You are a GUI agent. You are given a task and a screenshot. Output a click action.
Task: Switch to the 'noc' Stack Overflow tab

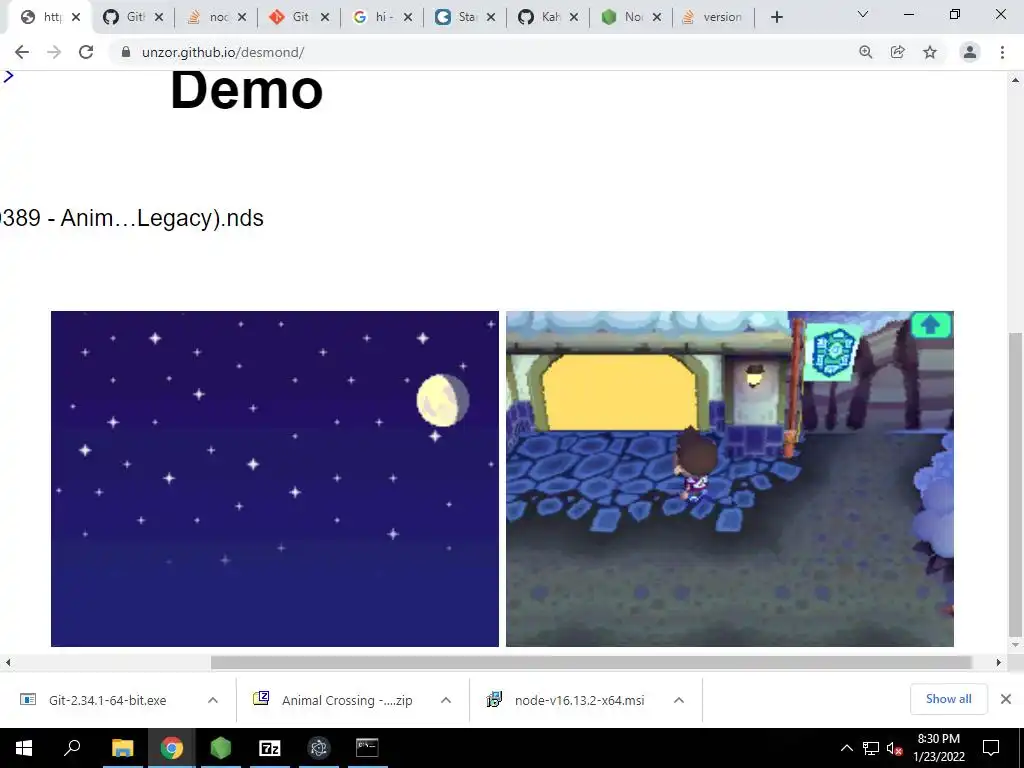pyautogui.click(x=208, y=17)
